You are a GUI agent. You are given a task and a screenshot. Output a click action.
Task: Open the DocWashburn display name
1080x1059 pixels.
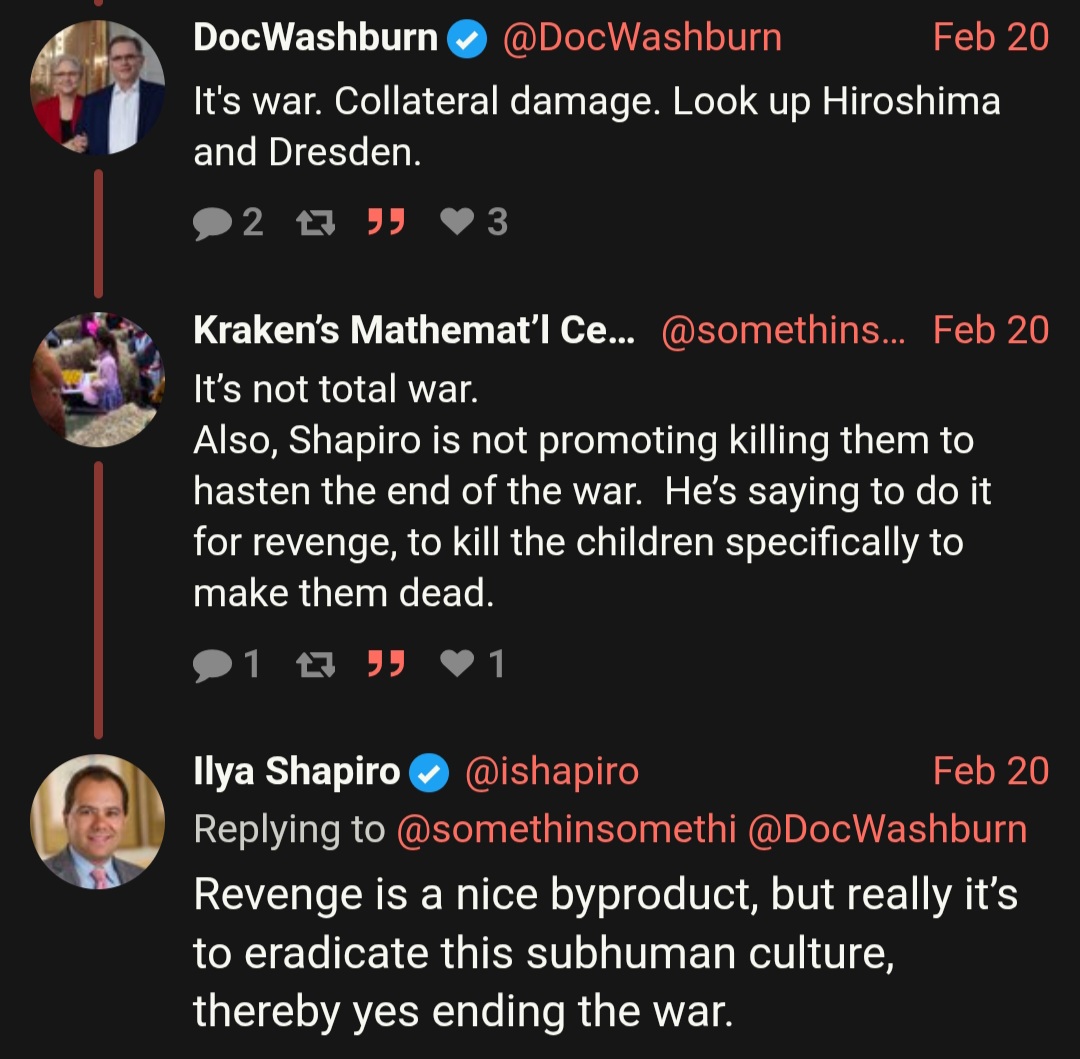point(315,37)
